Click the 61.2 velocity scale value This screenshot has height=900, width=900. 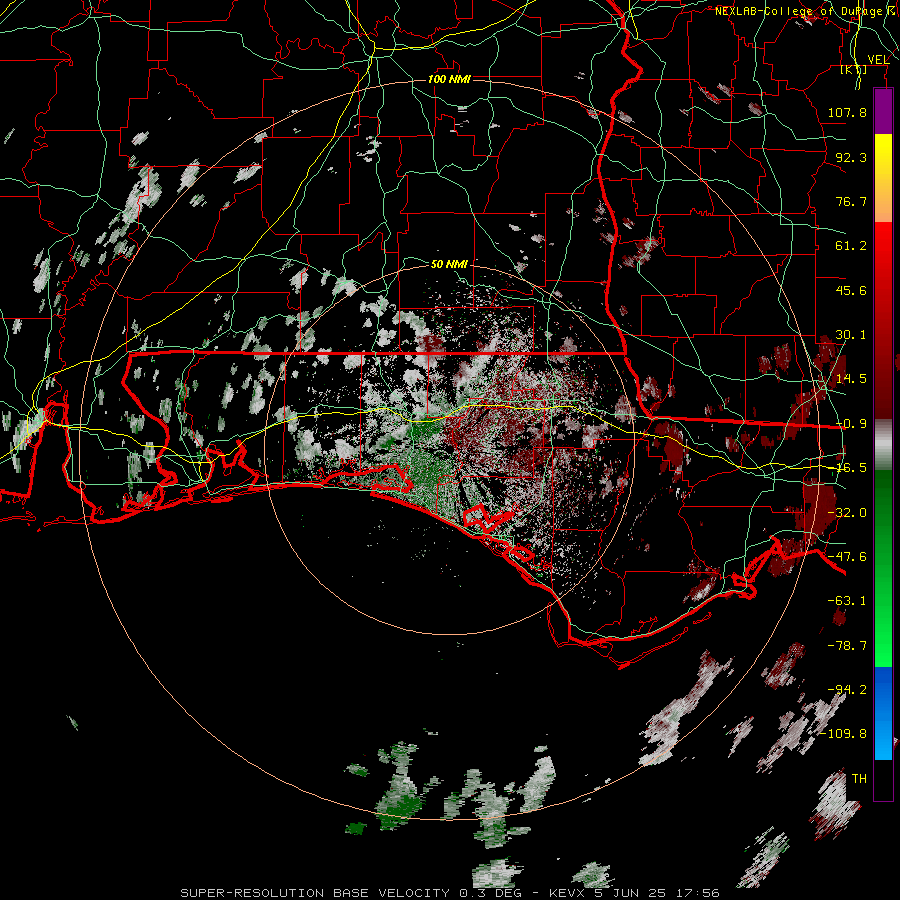tap(851, 246)
